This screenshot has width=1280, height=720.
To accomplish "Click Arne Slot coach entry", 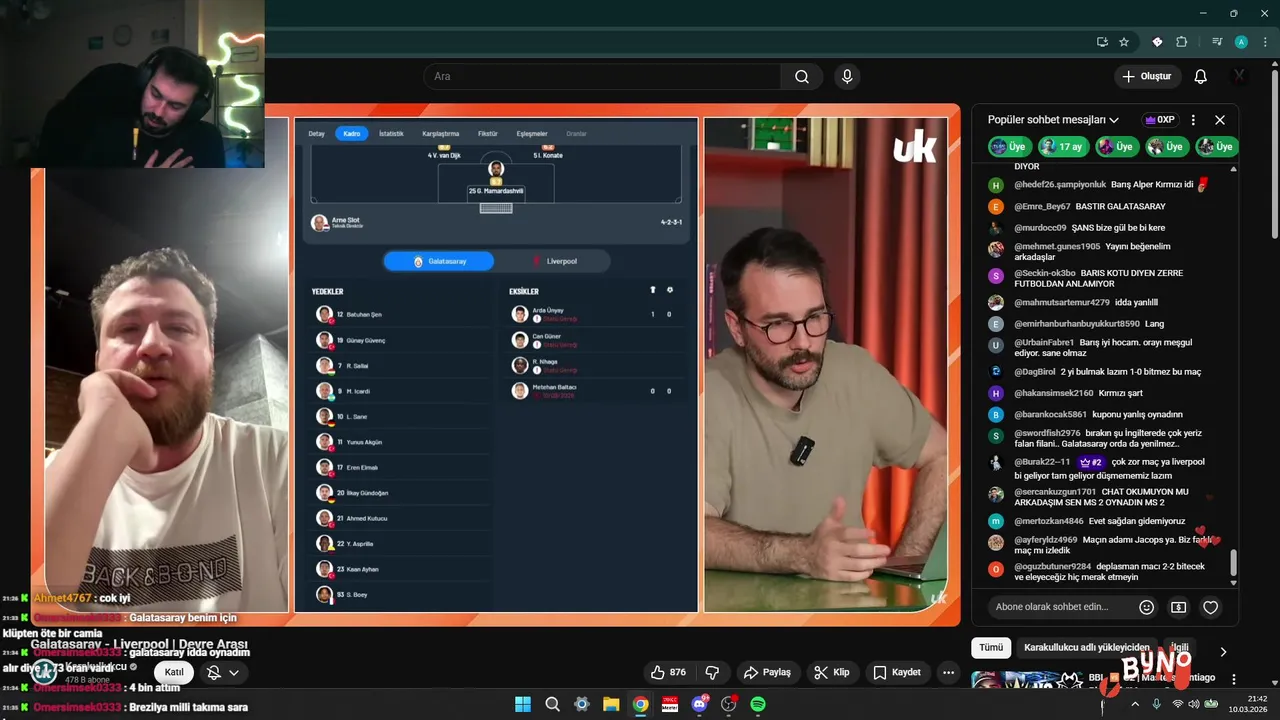I will (337, 222).
